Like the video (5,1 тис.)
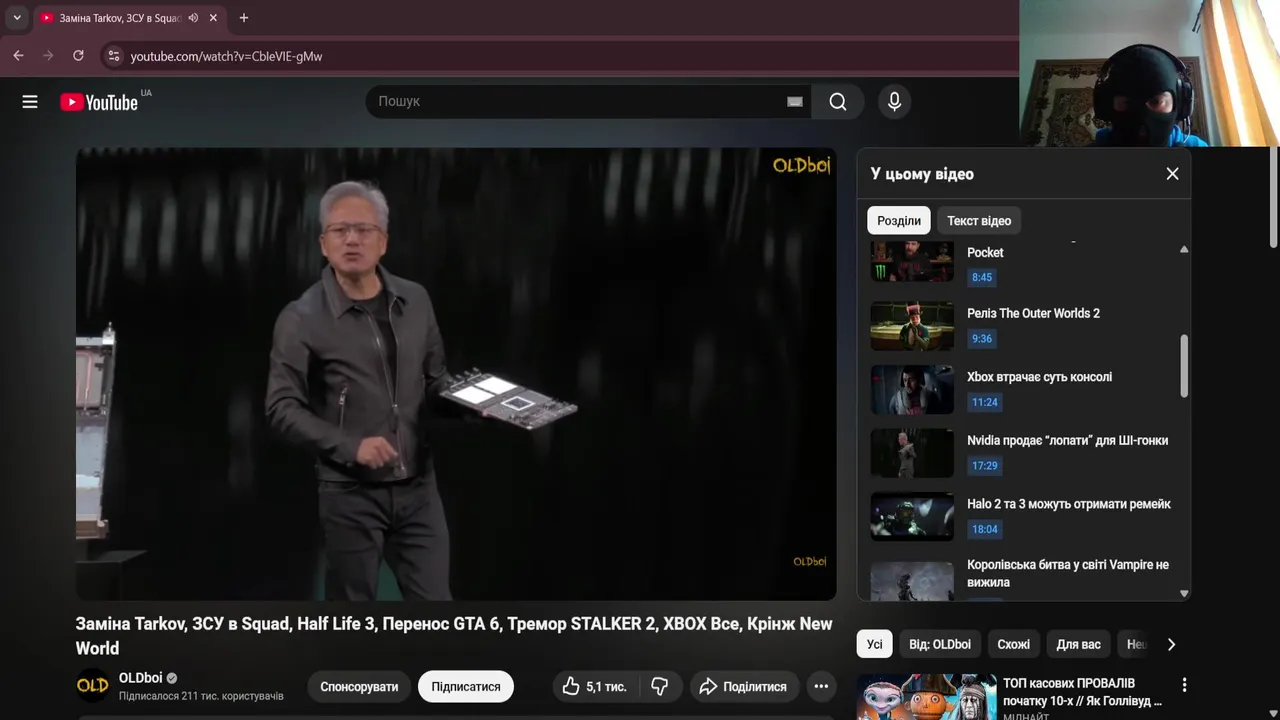 click(595, 687)
